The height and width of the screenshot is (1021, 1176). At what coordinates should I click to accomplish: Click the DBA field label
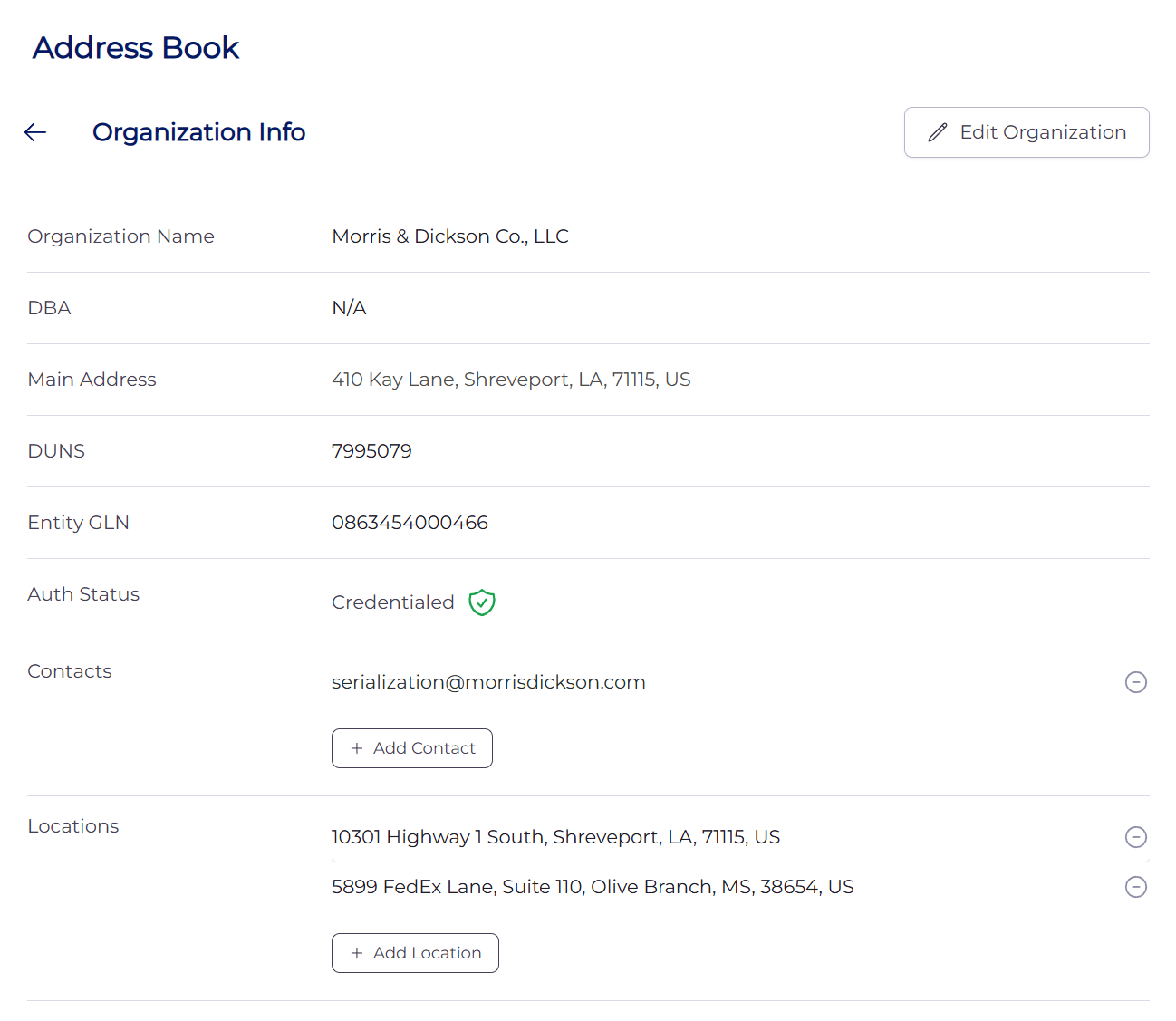click(x=49, y=308)
